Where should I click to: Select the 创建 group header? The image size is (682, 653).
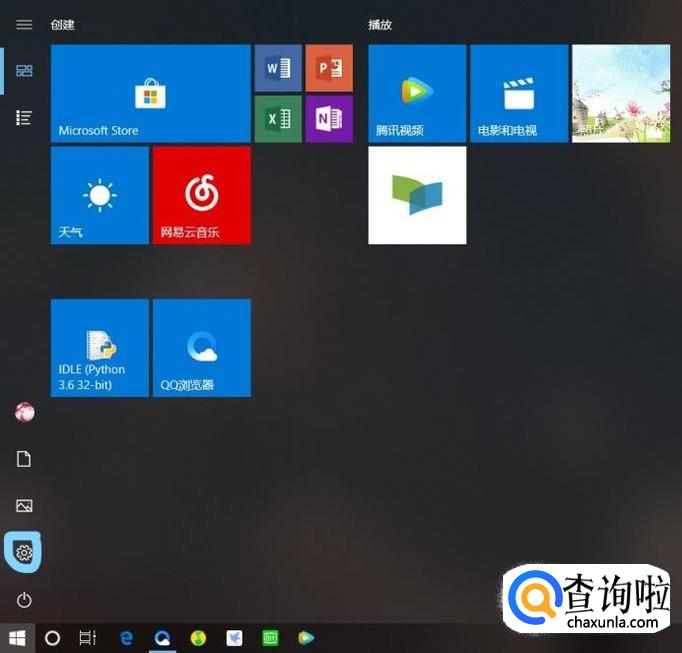pyautogui.click(x=63, y=25)
